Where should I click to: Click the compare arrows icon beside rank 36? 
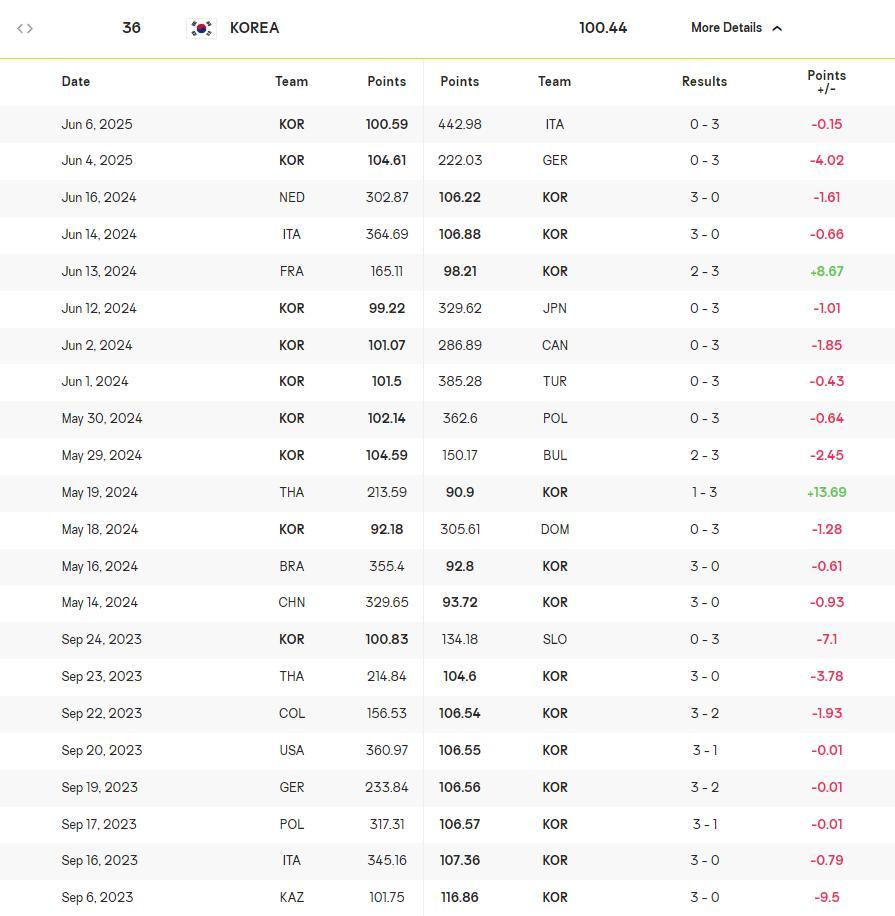pos(25,28)
